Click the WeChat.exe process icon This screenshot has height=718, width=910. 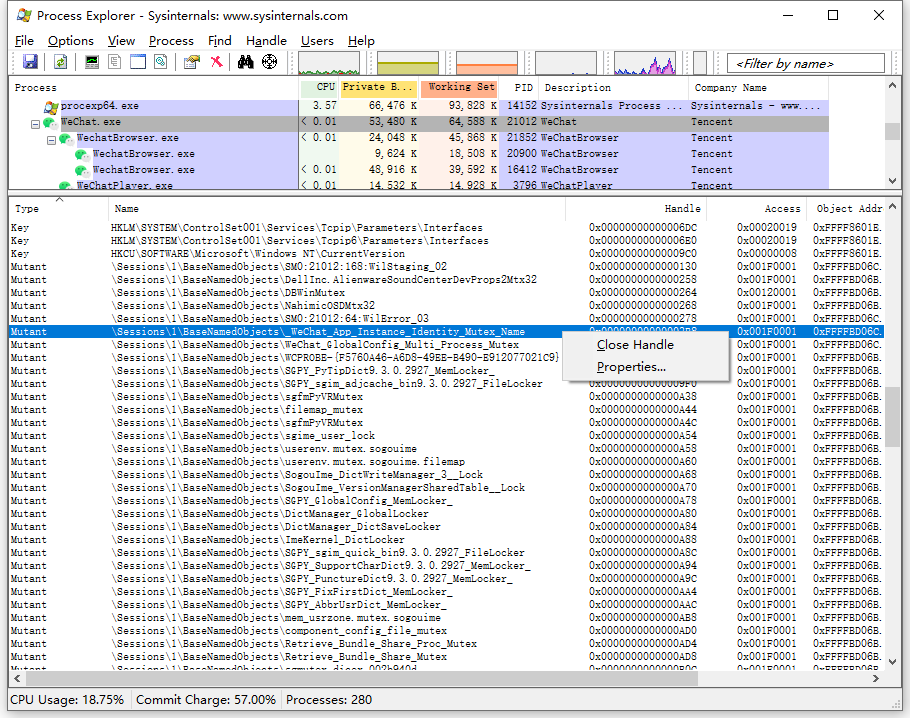(50, 122)
